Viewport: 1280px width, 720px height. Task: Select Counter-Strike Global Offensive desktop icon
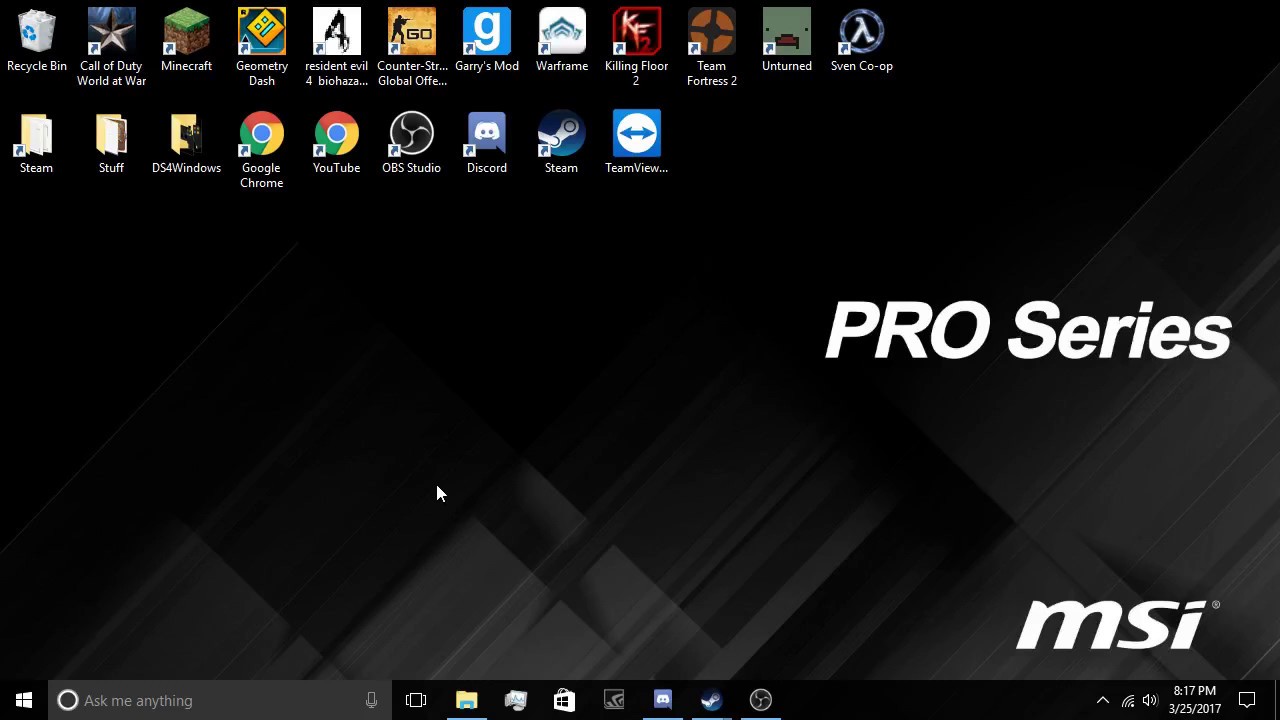[x=411, y=48]
